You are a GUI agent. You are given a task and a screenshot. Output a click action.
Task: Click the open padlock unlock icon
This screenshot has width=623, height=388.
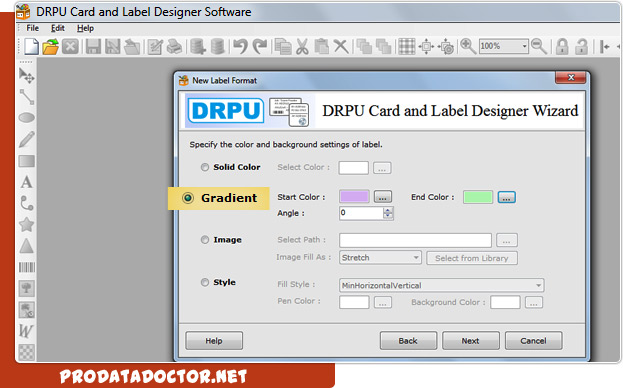581,46
